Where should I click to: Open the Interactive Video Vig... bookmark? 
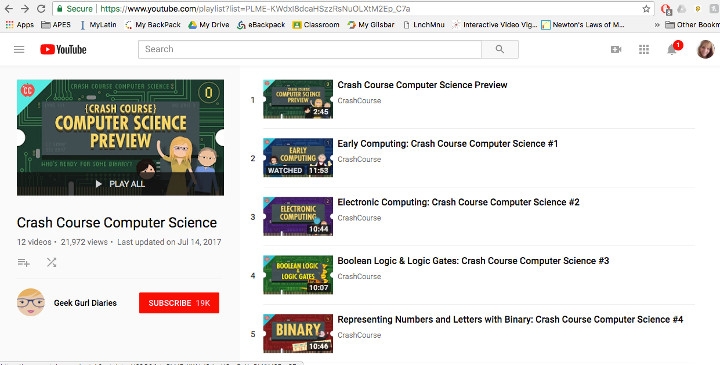[x=494, y=25]
